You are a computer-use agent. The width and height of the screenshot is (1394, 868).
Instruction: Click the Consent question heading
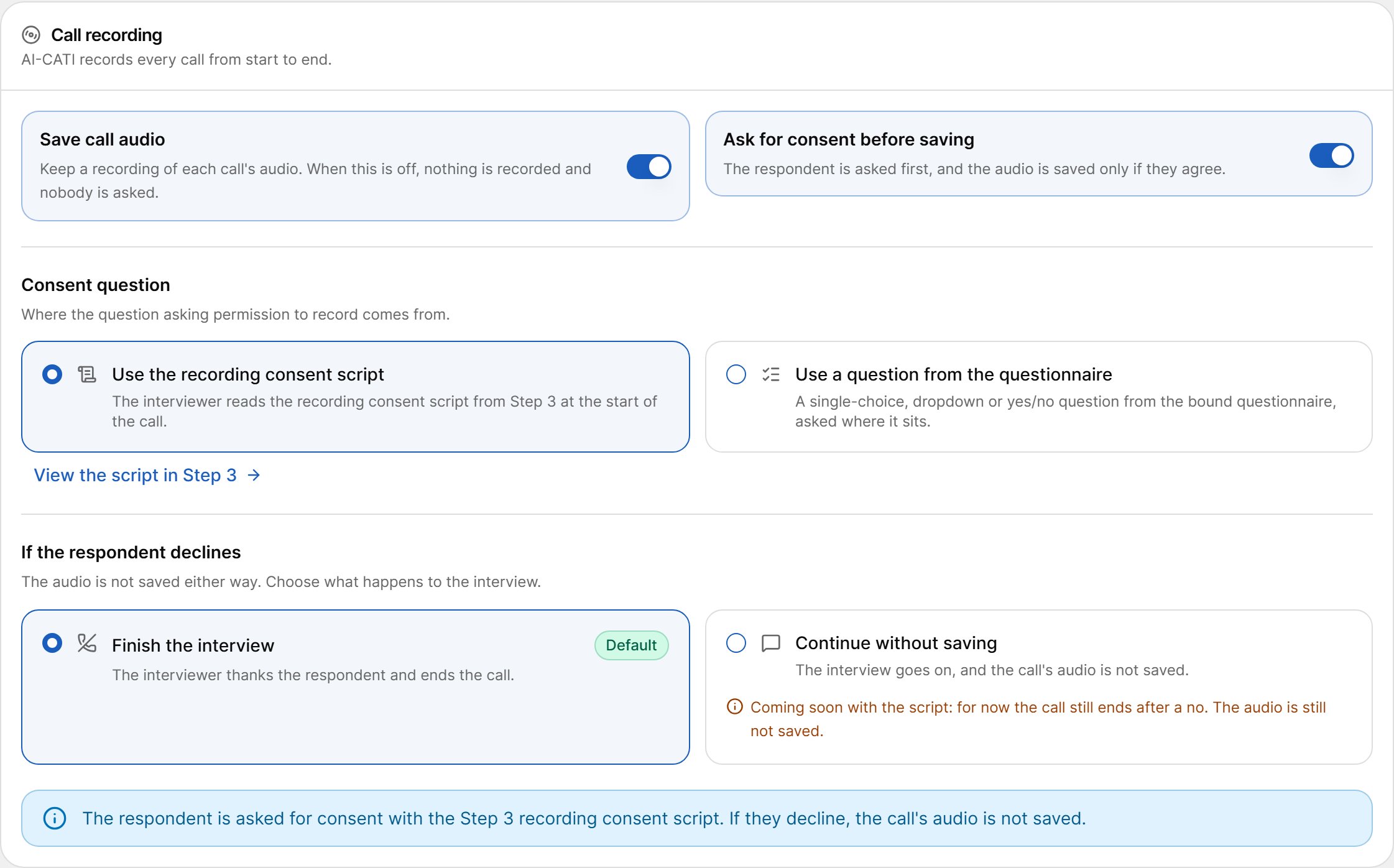tap(96, 285)
